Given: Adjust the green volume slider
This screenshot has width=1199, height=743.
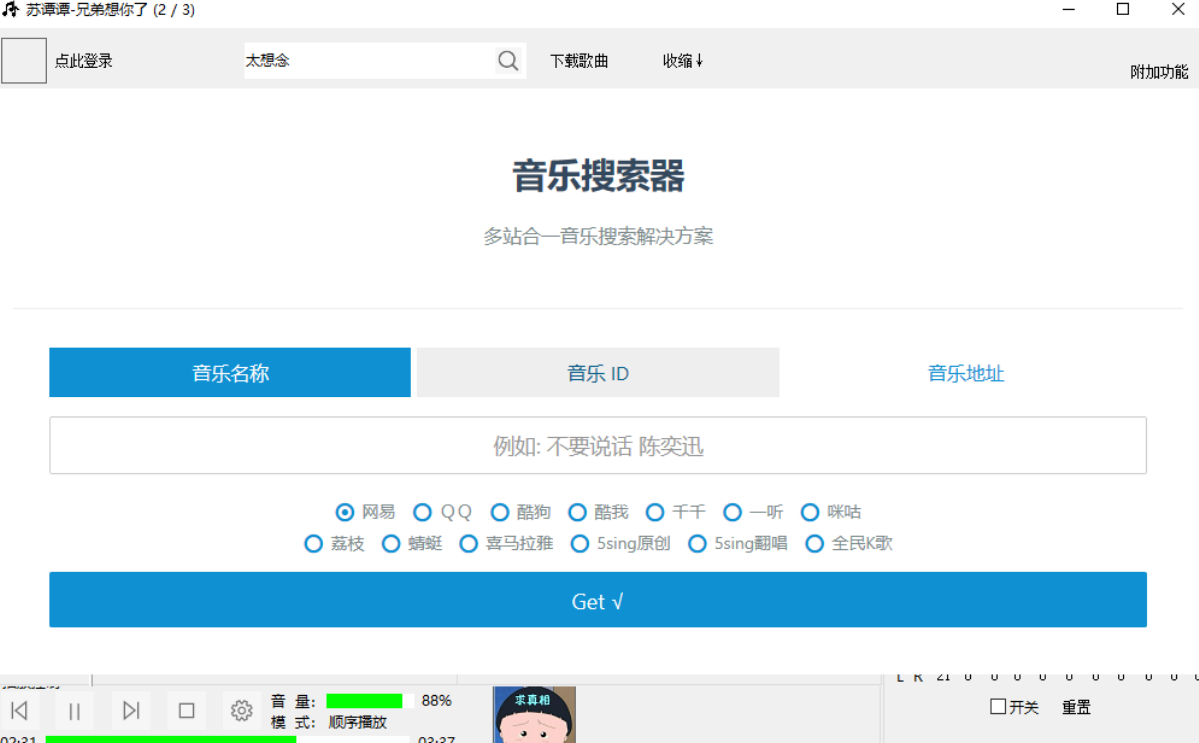Looking at the screenshot, I should pos(369,701).
